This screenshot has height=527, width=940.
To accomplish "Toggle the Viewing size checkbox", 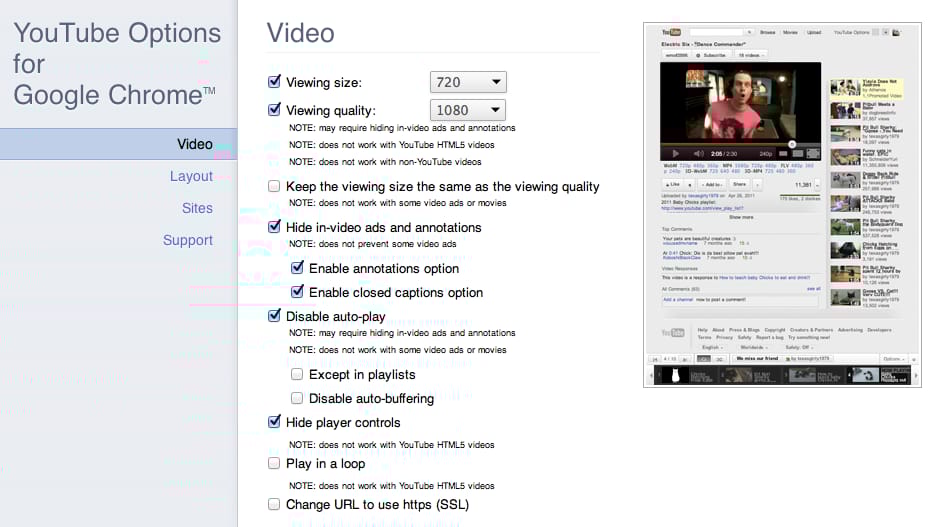I will pyautogui.click(x=274, y=82).
